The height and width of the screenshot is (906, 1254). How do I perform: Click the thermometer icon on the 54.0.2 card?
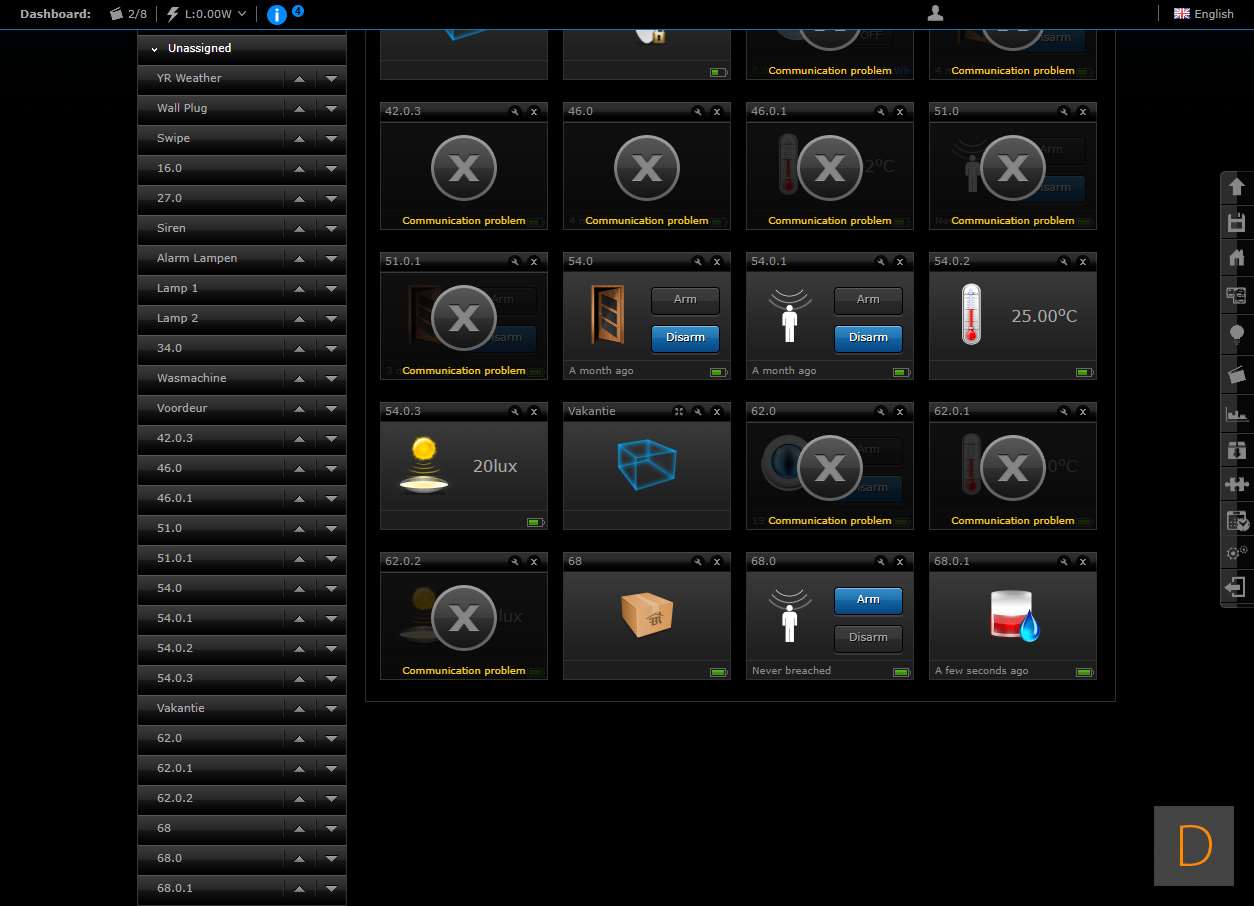coord(971,315)
